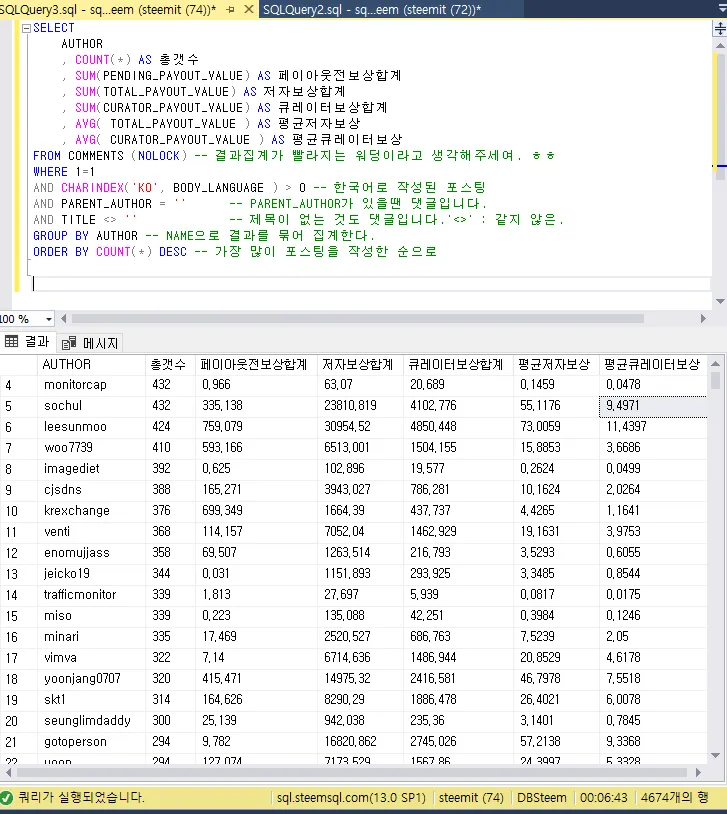The width and height of the screenshot is (727, 814).
Task: Click the cell leesunmoo
Action: [91, 427]
